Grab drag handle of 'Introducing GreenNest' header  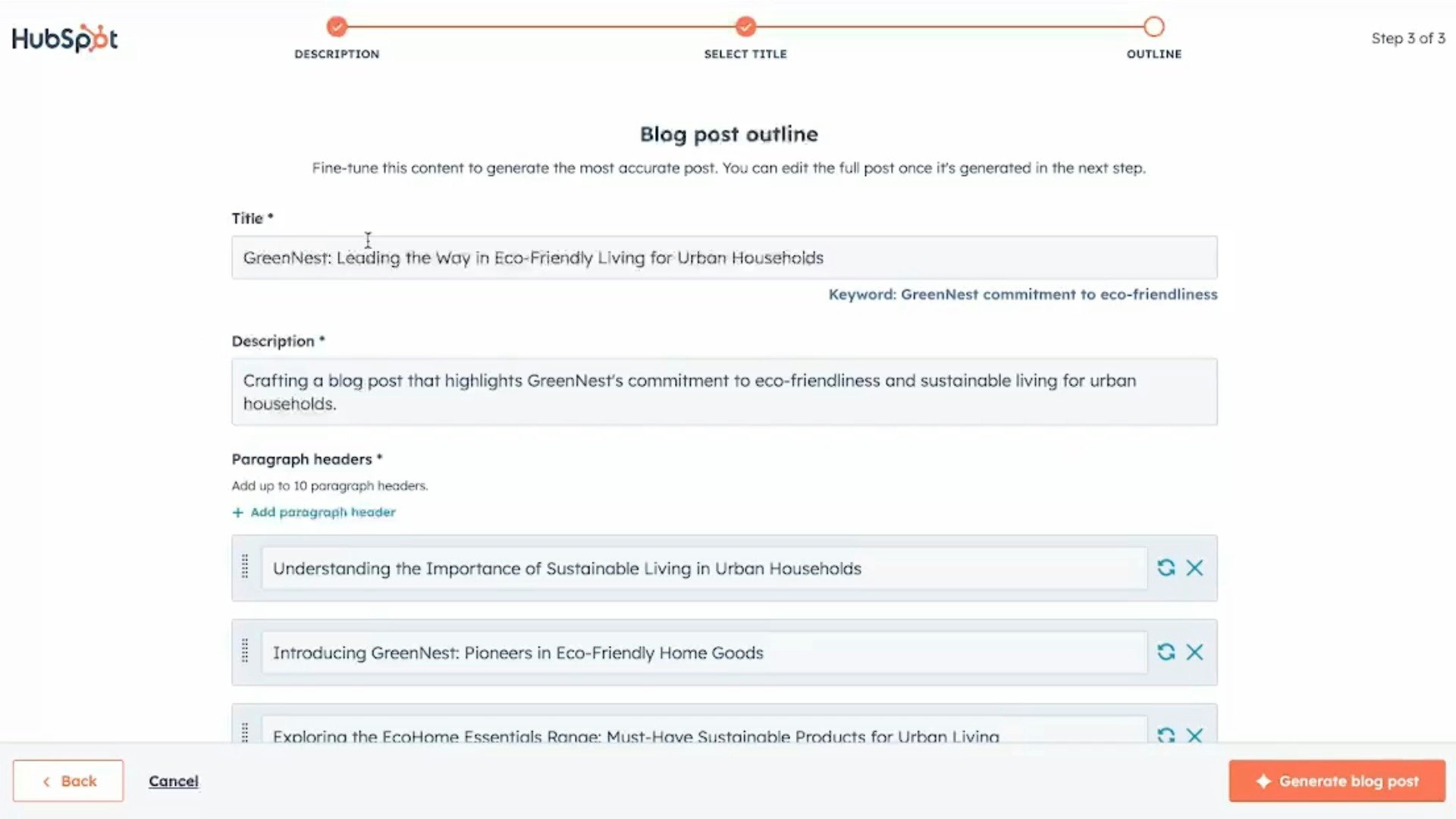pyautogui.click(x=245, y=651)
